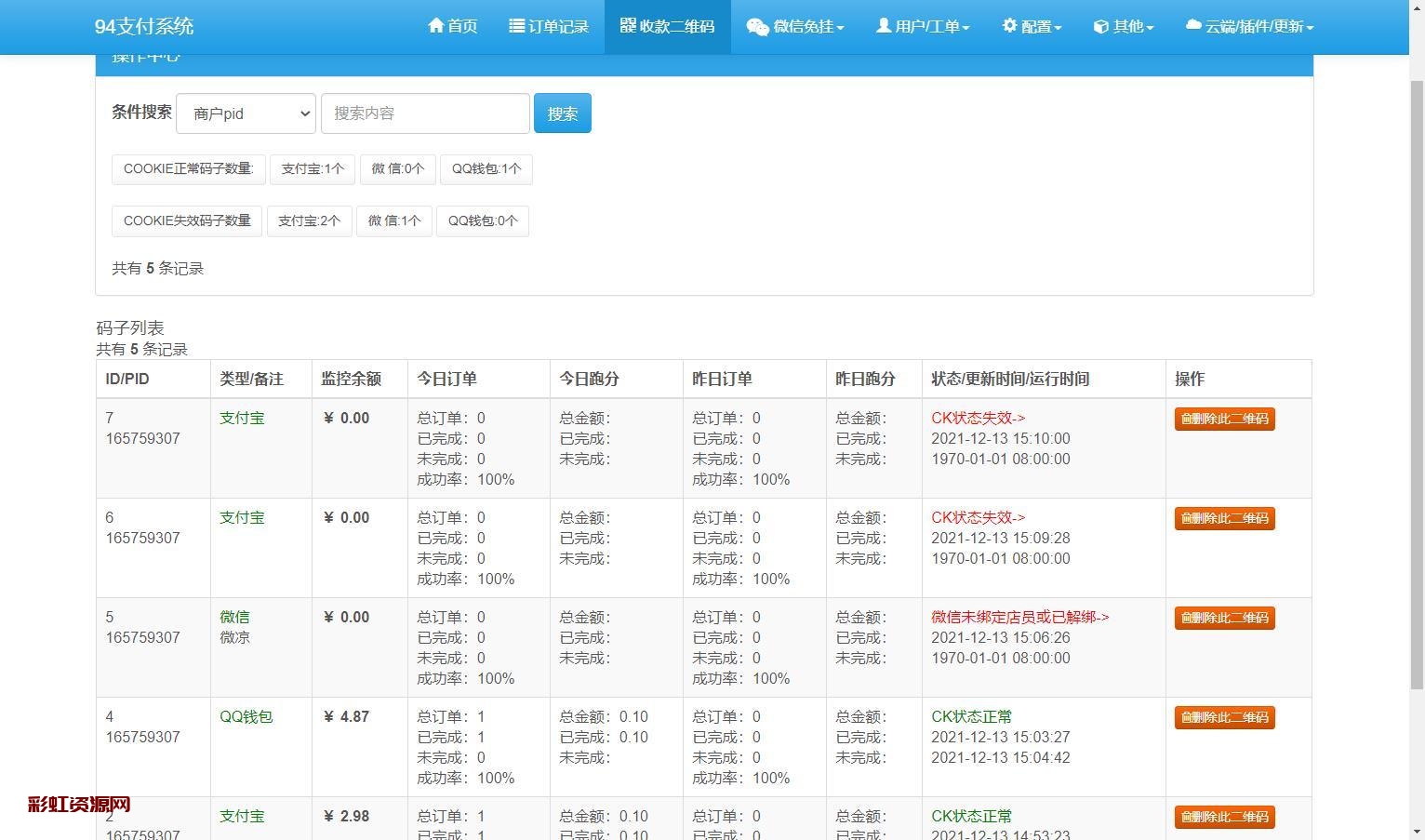Click the 94支付系统 brand link
This screenshot has width=1425, height=840.
[x=144, y=26]
